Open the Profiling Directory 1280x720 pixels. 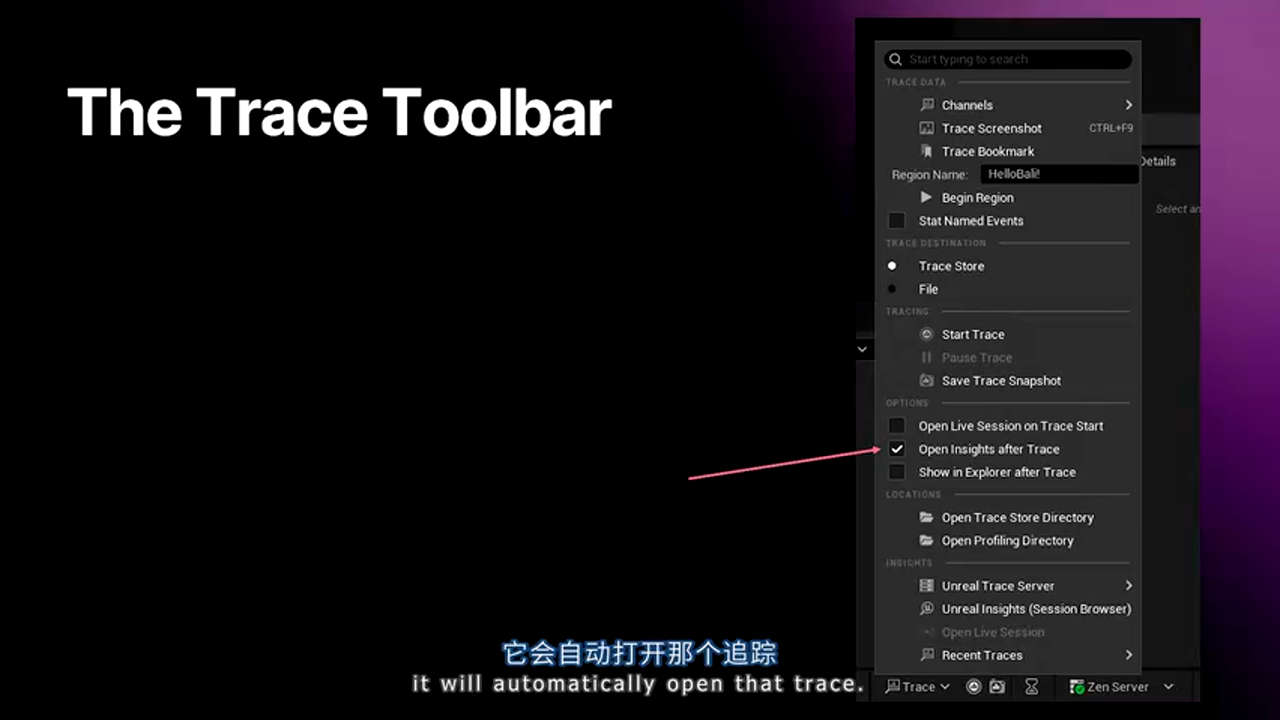[x=1008, y=540]
